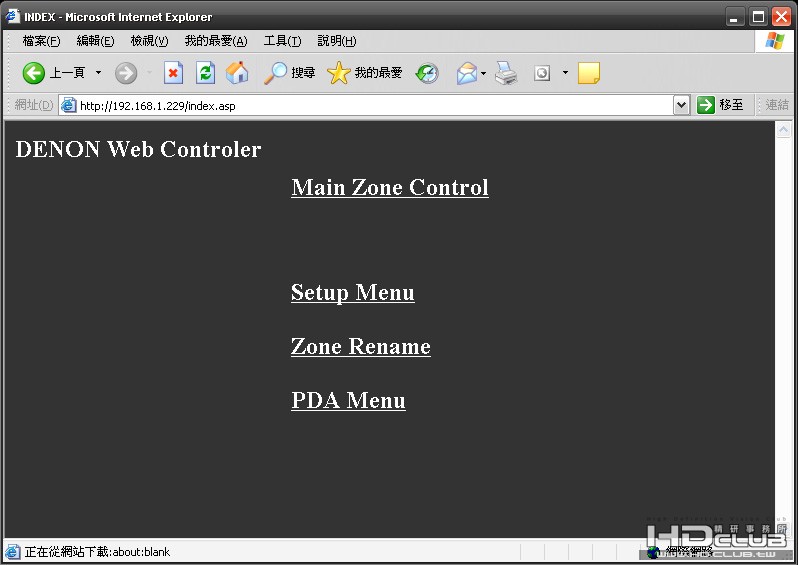Viewport: 798px width, 565px height.
Task: Go to the Home page icon
Action: (x=237, y=73)
